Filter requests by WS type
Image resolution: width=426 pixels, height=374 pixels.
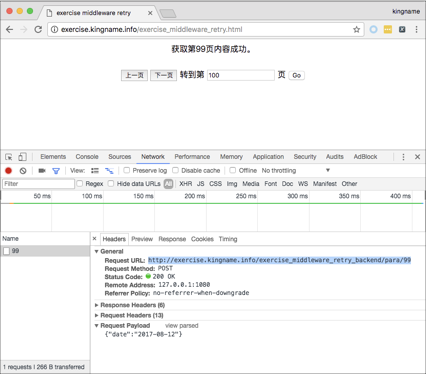click(303, 184)
